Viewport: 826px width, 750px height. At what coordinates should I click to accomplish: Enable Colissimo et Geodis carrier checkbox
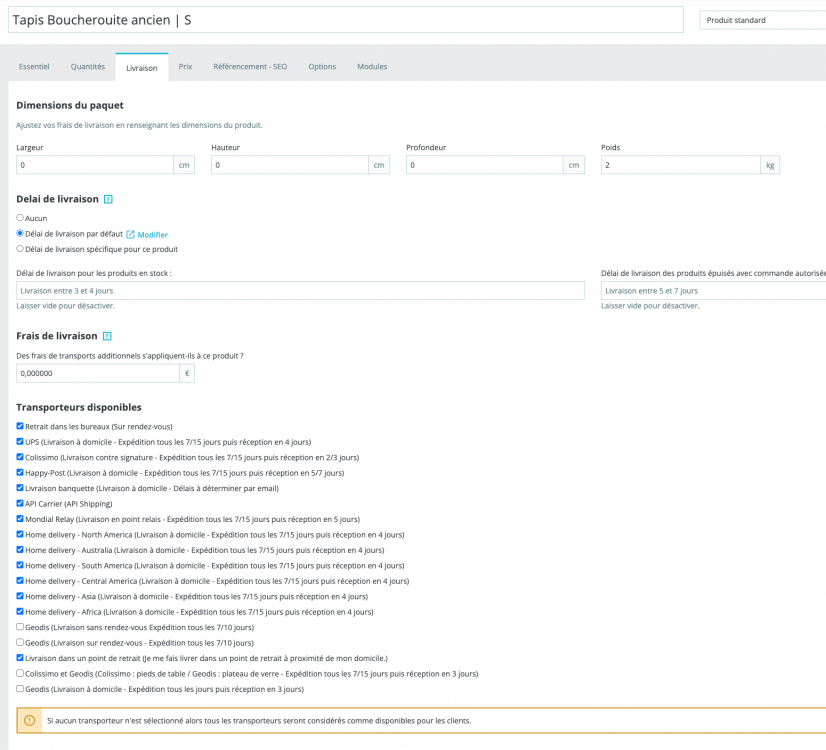(x=20, y=673)
